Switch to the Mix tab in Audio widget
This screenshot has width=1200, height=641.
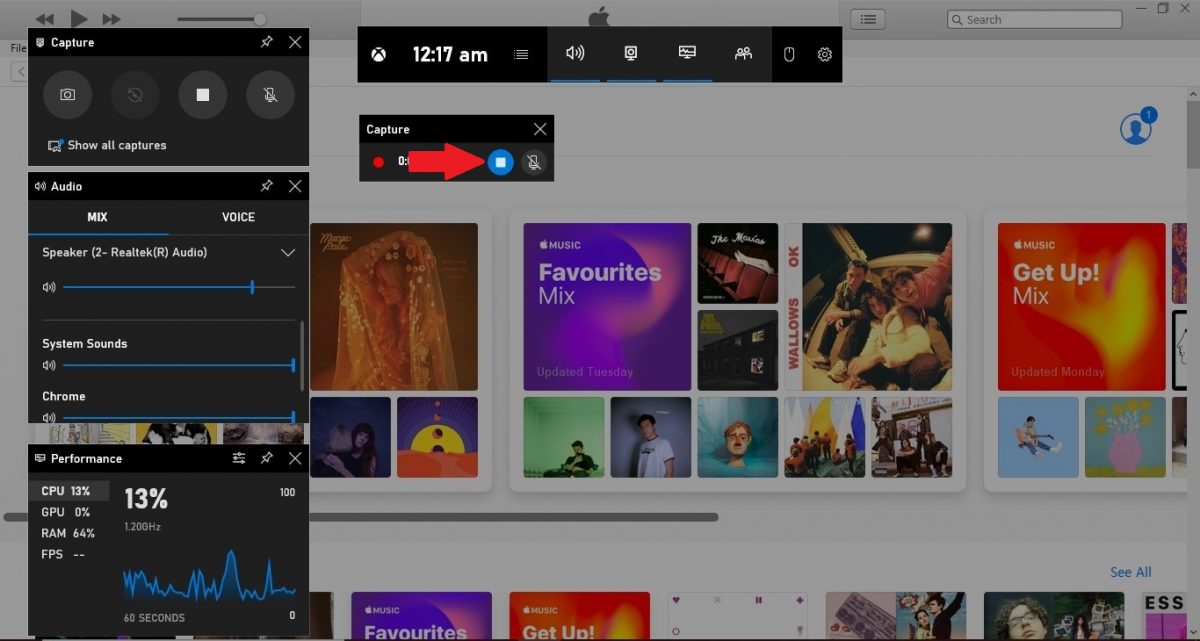[97, 217]
